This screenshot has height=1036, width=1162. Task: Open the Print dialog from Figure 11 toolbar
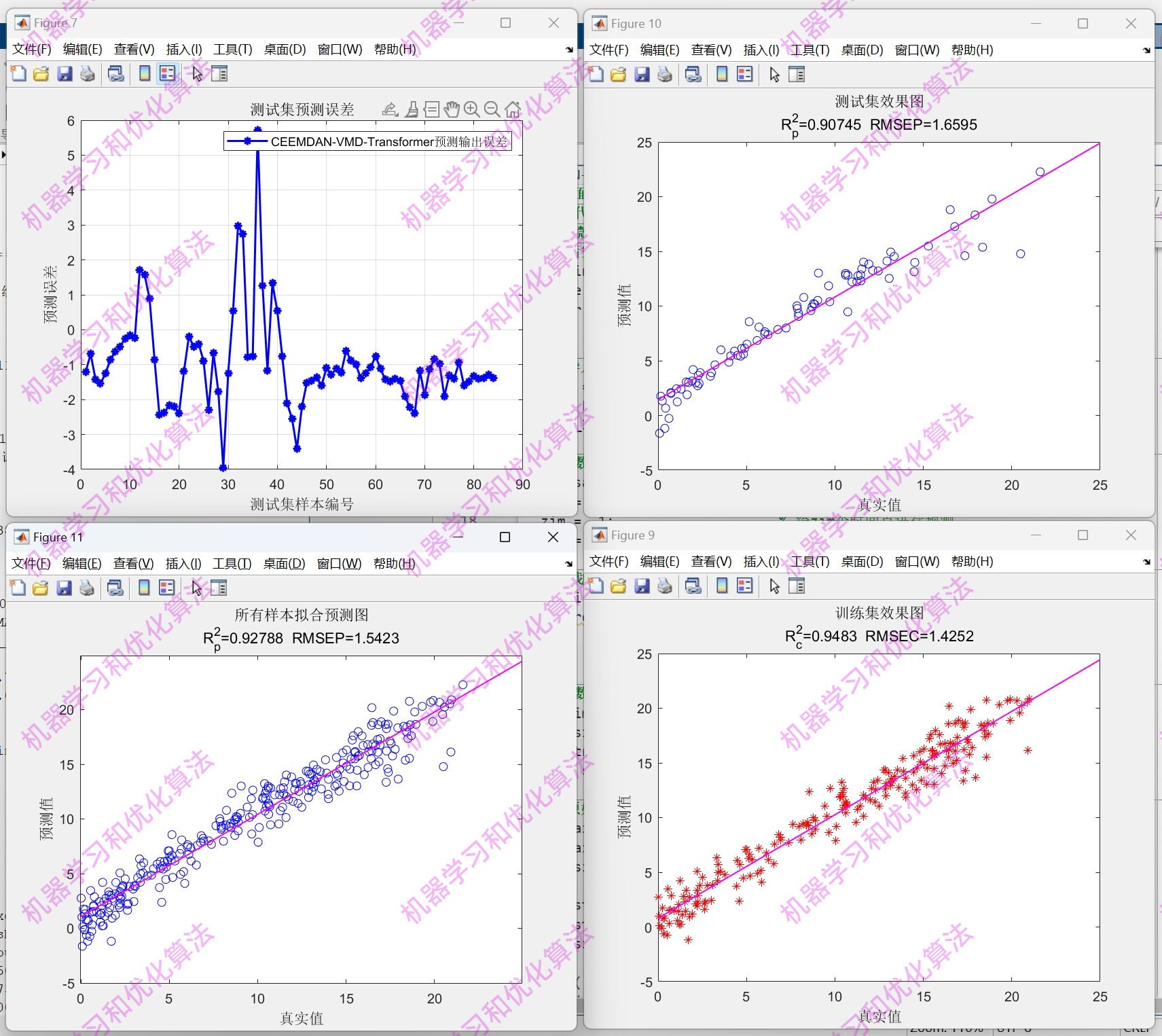[x=87, y=588]
